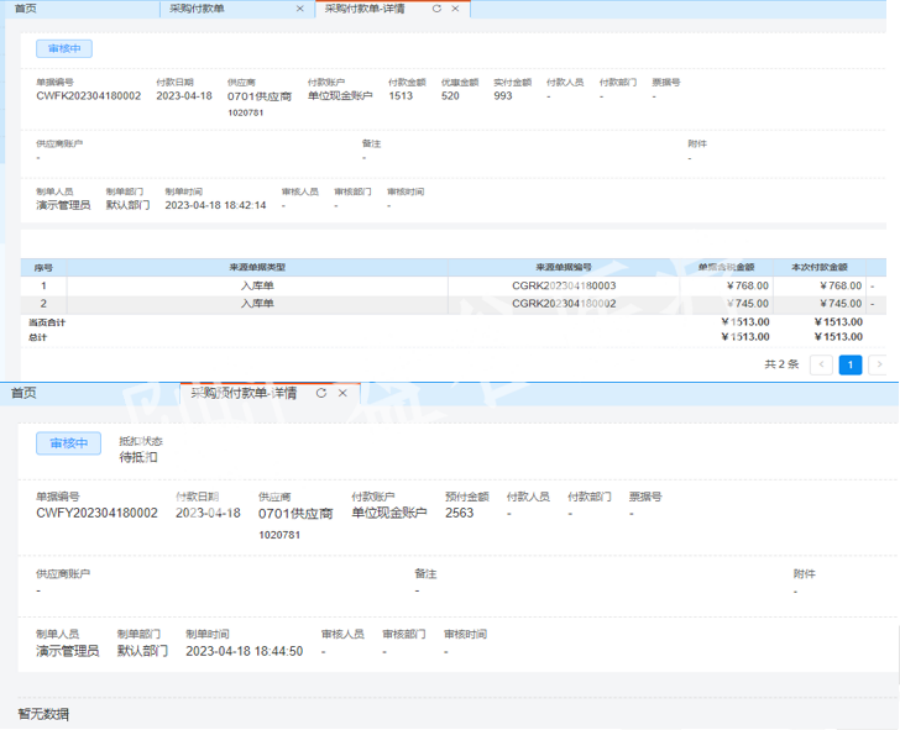Click creation time 2023-04-18 18:44:50
The image size is (900, 730).
(245, 651)
